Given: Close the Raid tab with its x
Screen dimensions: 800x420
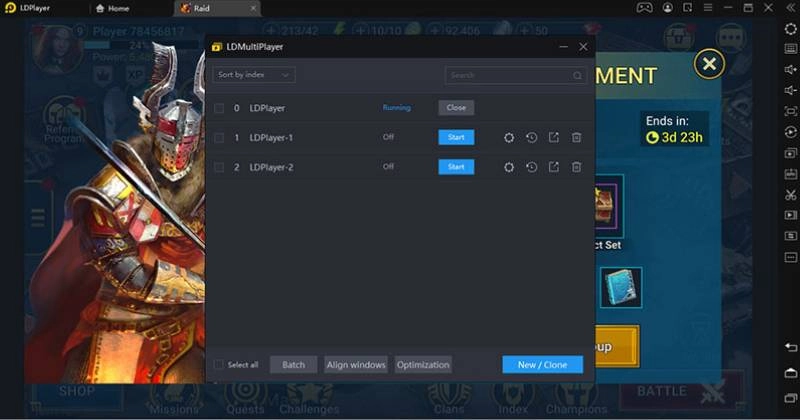Looking at the screenshot, I should pos(253,8).
